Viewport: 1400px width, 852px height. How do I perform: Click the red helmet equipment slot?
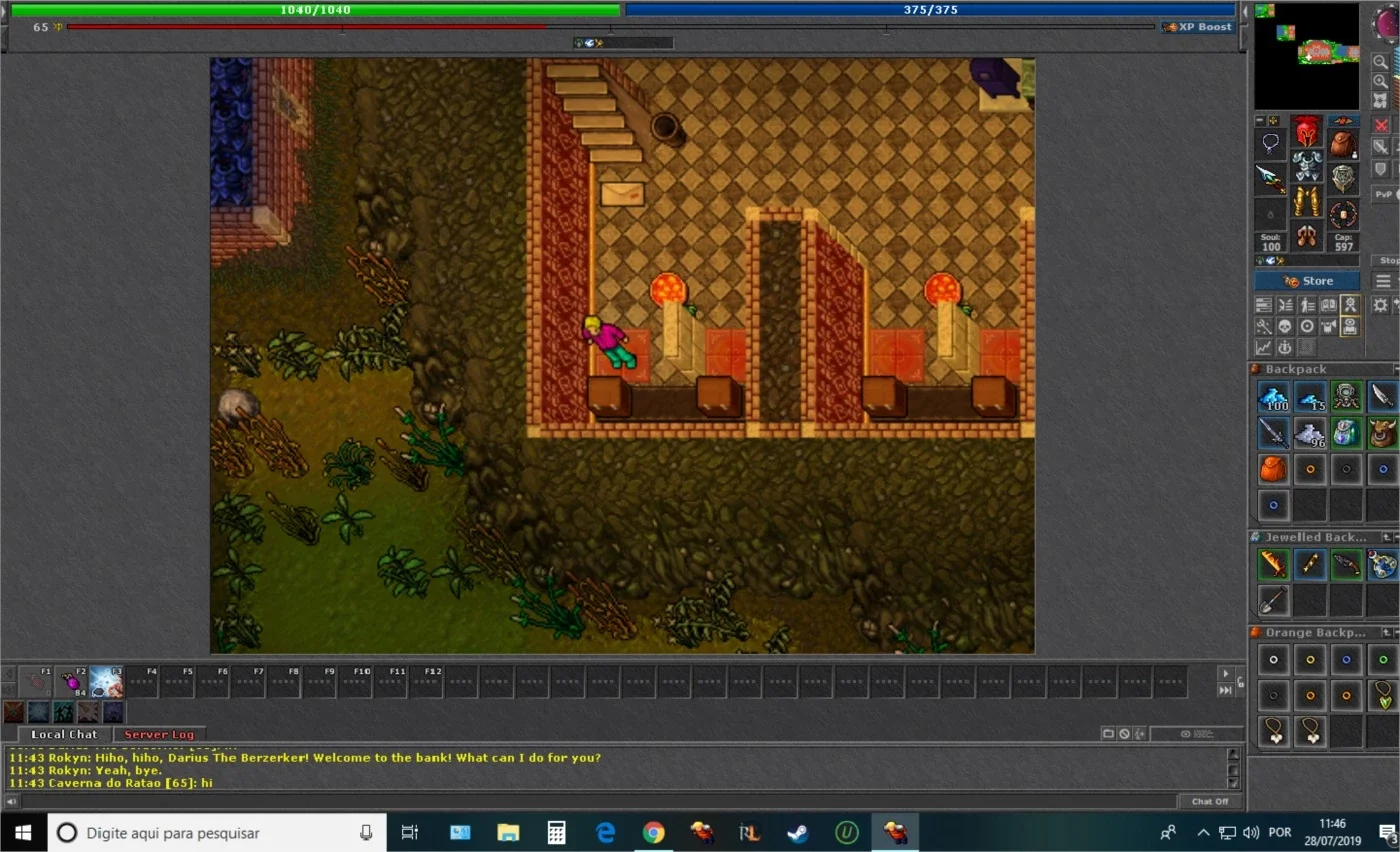pos(1306,131)
